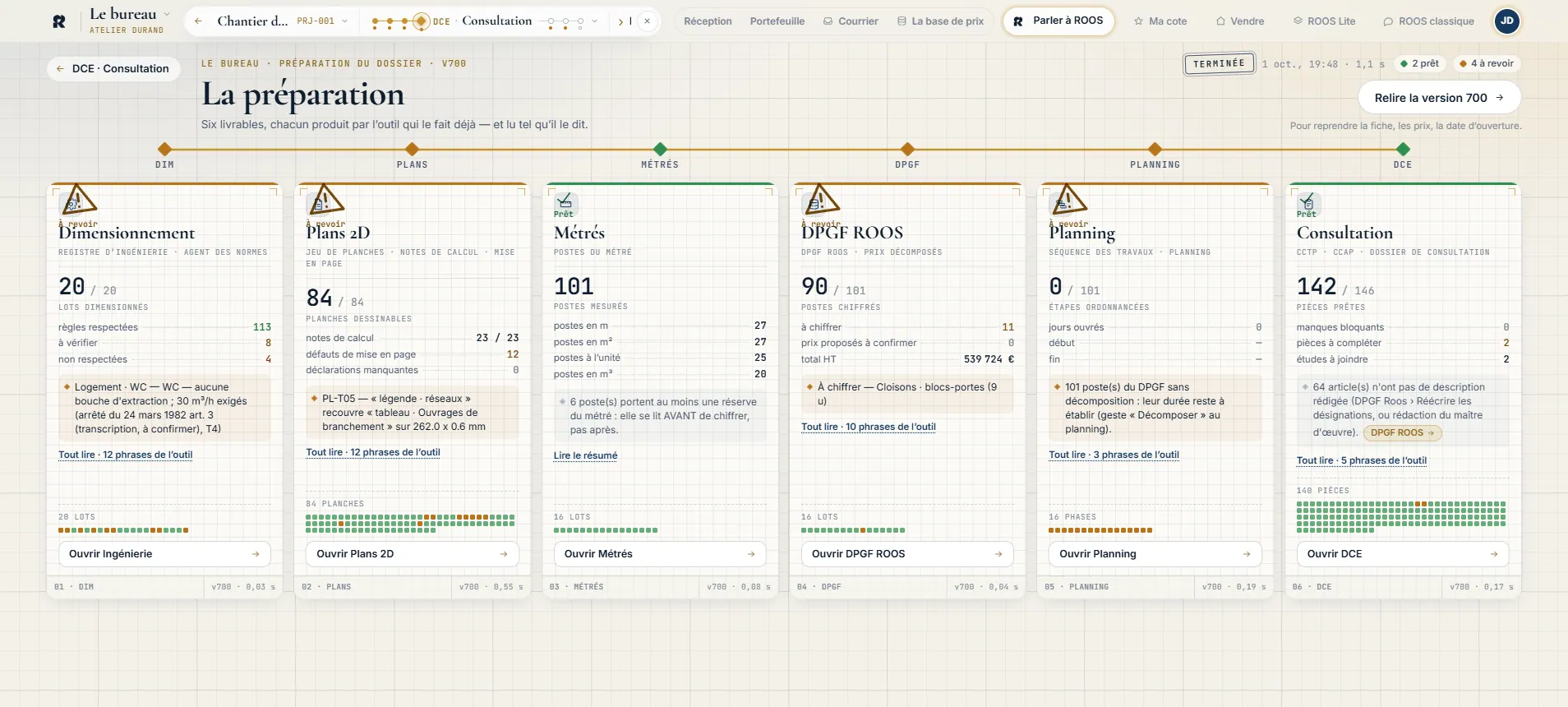The width and height of the screenshot is (1568, 707).
Task: Close the project pill with the X icon
Action: [648, 21]
